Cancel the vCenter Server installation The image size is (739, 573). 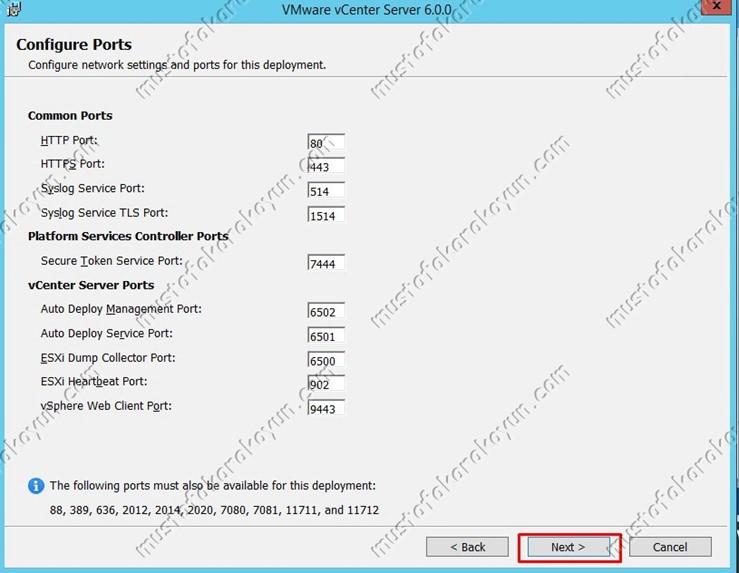click(670, 547)
